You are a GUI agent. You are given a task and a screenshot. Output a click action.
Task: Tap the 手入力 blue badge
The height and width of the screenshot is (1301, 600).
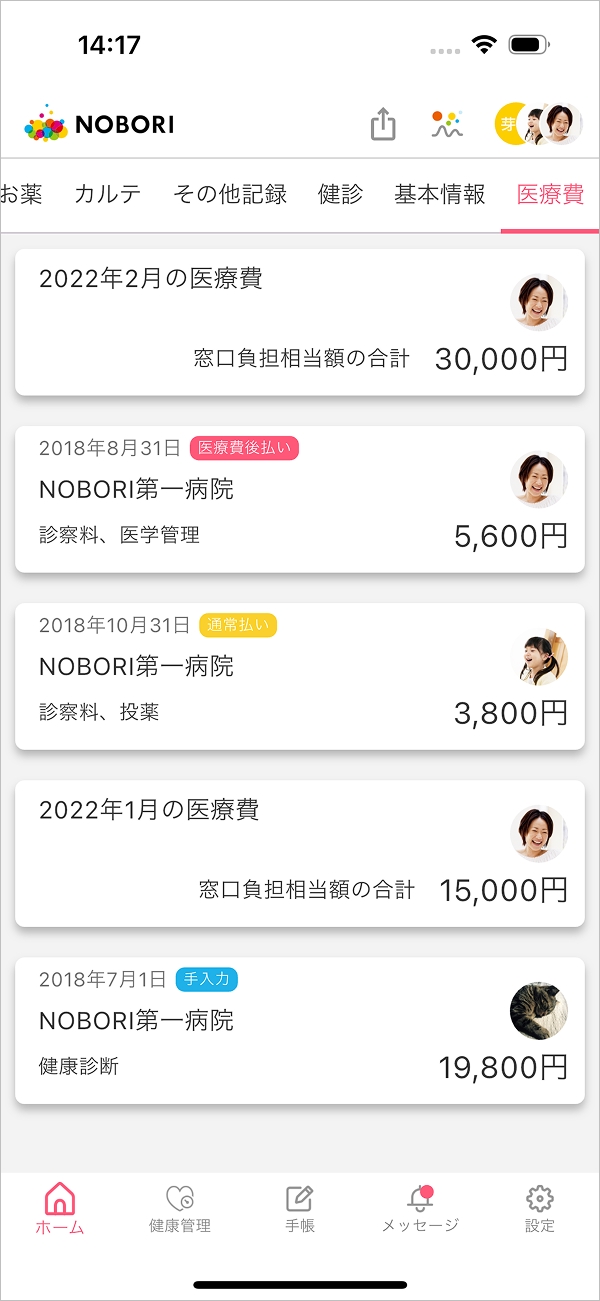[x=207, y=980]
